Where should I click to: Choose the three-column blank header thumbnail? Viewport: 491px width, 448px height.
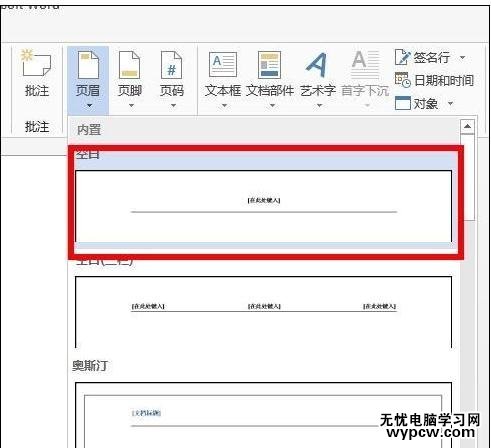[x=264, y=312]
